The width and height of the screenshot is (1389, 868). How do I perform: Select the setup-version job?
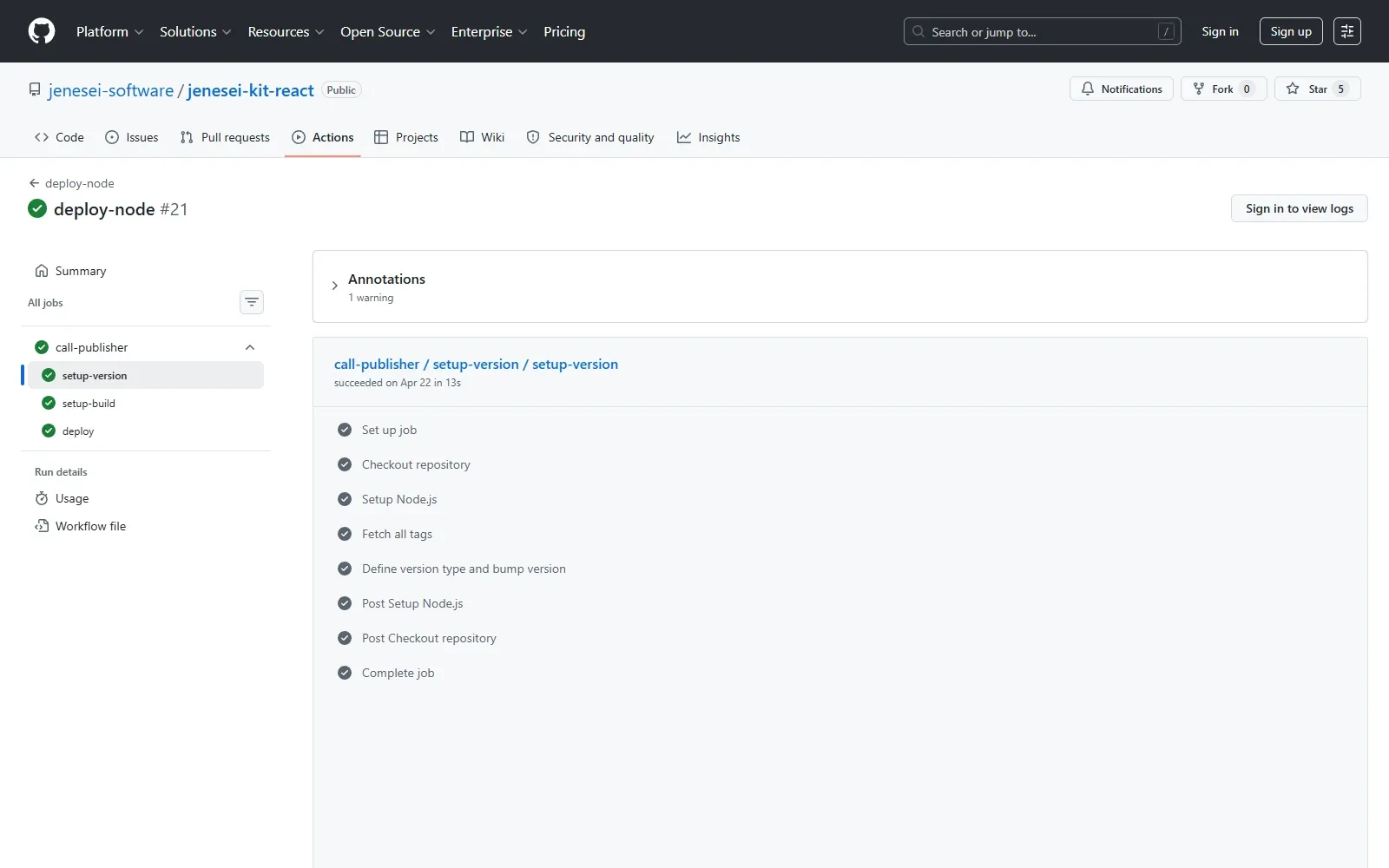(146, 375)
